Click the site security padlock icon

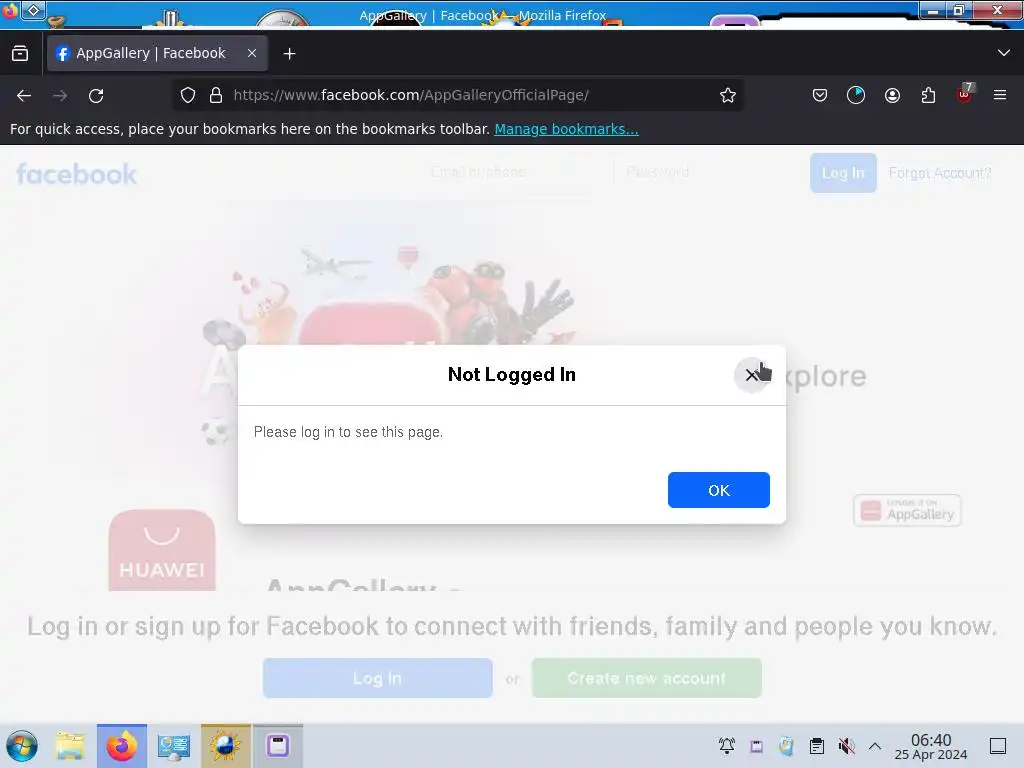tap(216, 95)
